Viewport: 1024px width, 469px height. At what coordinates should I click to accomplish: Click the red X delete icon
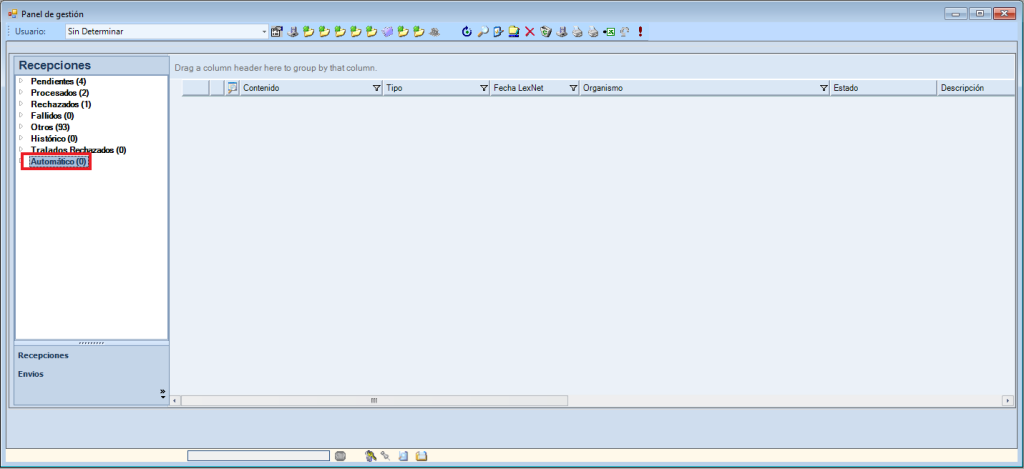tap(530, 32)
